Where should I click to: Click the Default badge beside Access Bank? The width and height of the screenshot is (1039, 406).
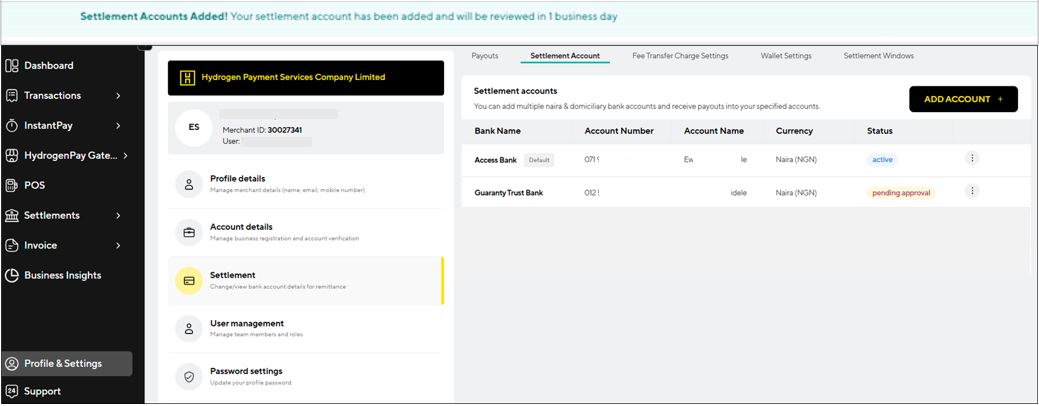tap(539, 160)
